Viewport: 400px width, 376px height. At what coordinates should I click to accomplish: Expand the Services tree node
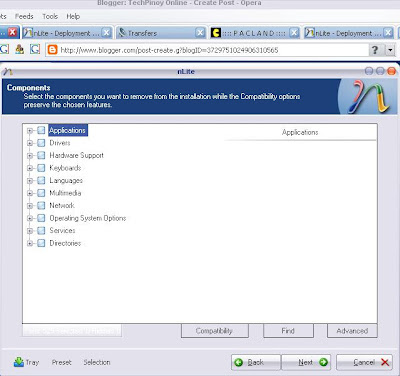point(30,231)
